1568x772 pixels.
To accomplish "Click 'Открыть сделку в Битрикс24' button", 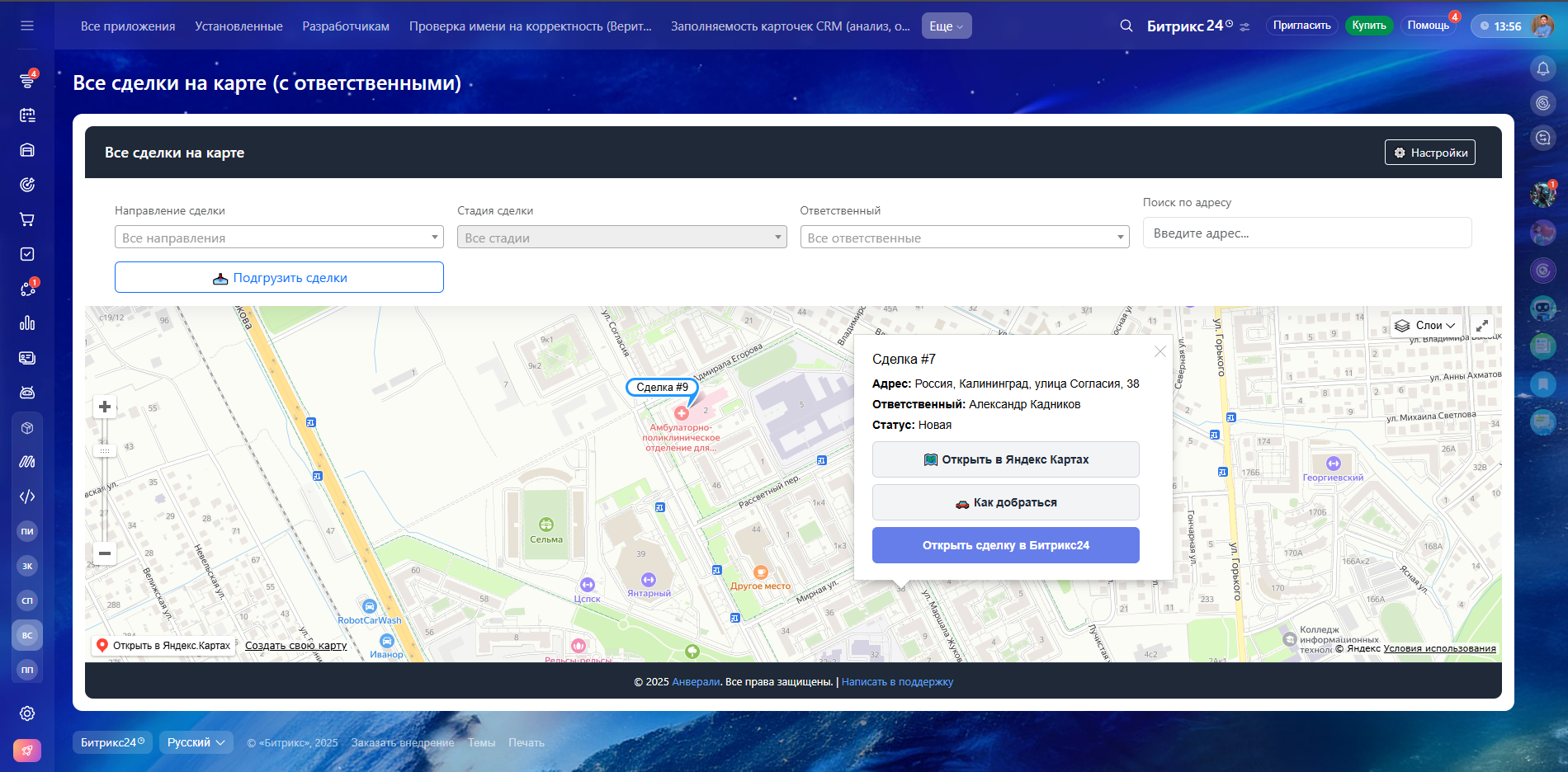I will 1005,545.
